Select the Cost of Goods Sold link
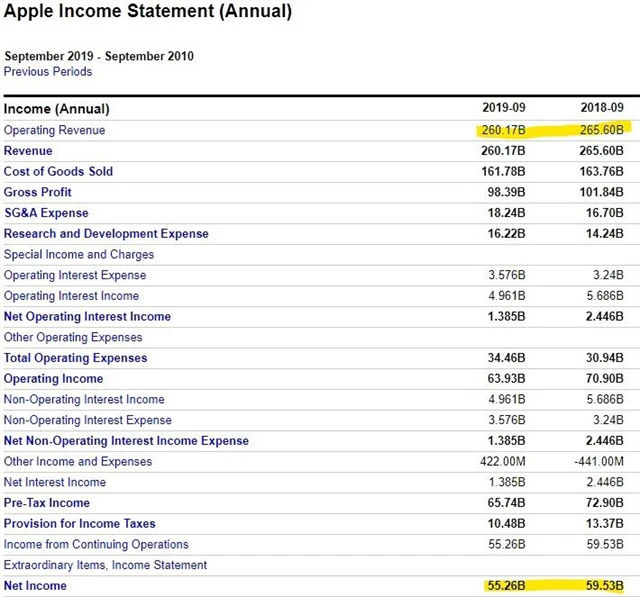Viewport: 640px width, 597px height. click(58, 172)
